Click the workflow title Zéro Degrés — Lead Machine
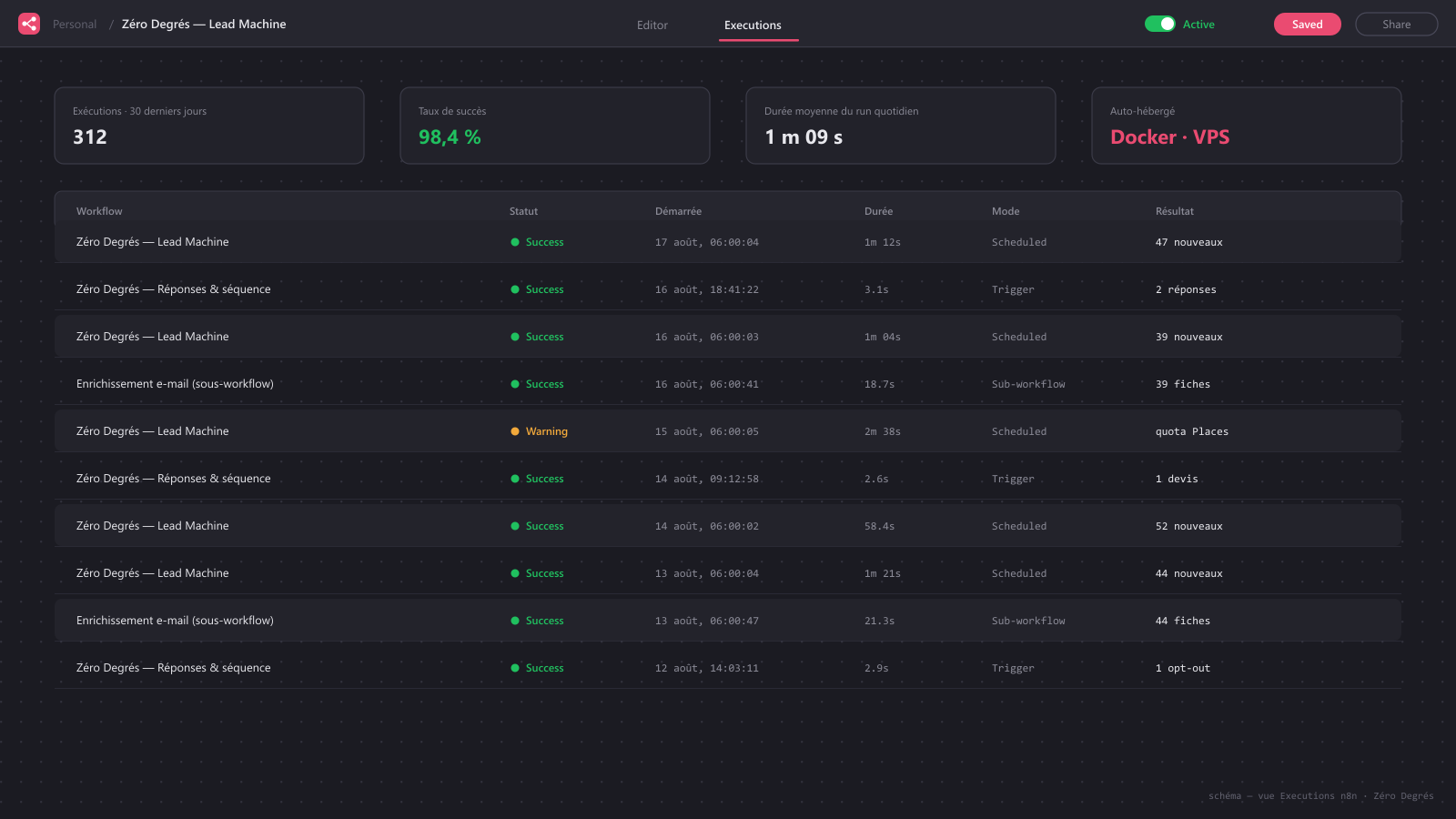Image resolution: width=1456 pixels, height=819 pixels. (204, 24)
